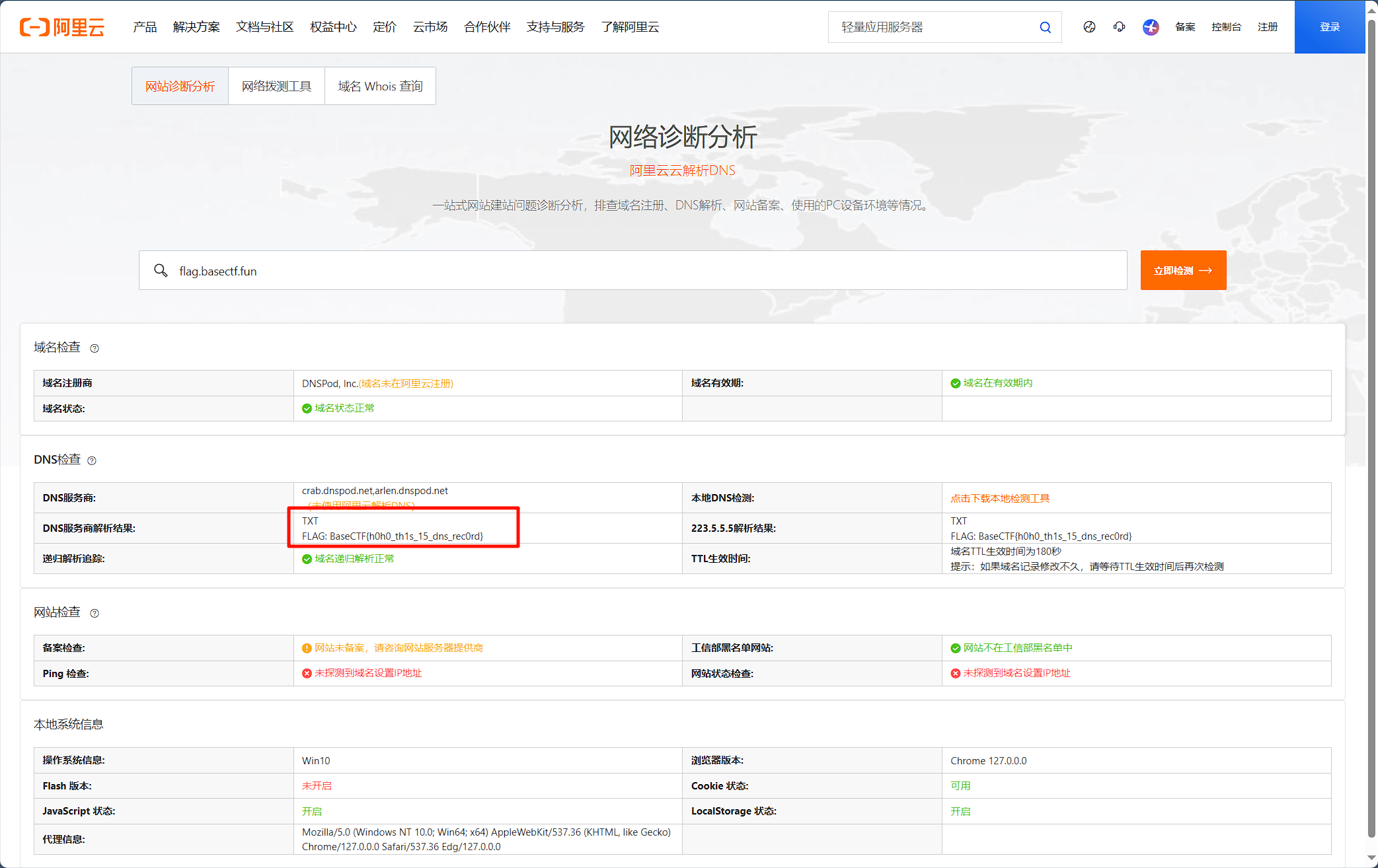
Task: Click the 注册 link
Action: [1268, 27]
